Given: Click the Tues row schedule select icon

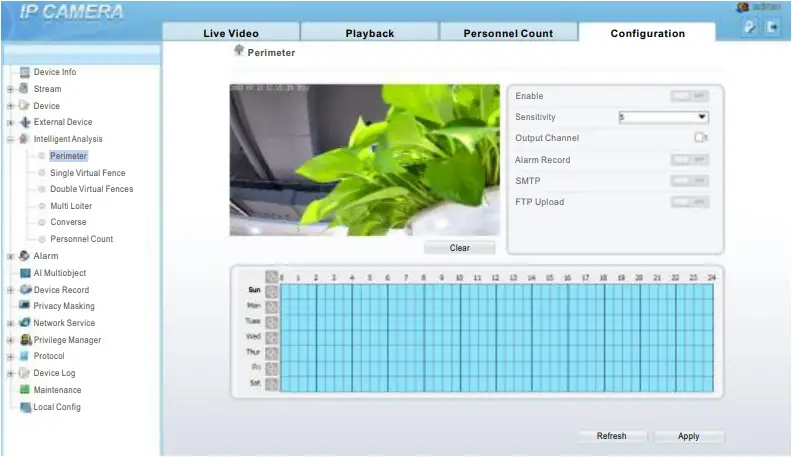Looking at the screenshot, I should (x=272, y=322).
